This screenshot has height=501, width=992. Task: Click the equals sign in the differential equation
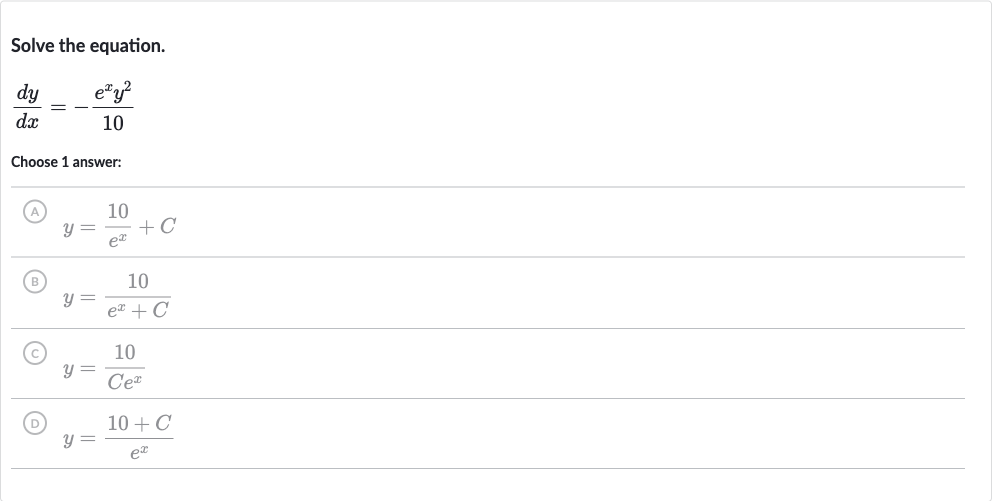pos(58,108)
